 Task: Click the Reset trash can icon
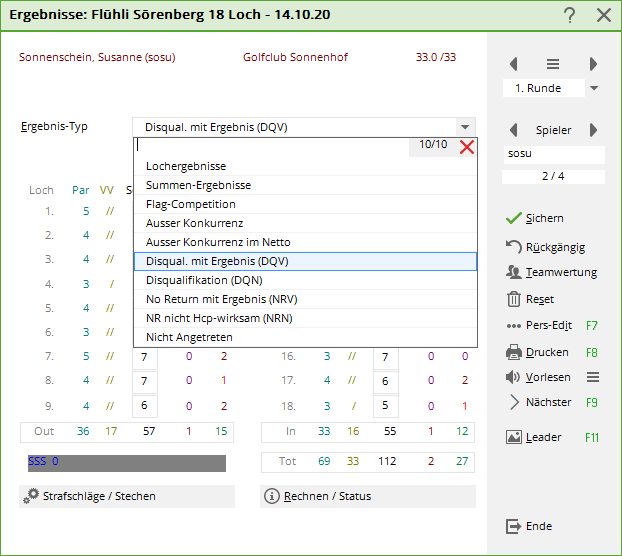514,299
